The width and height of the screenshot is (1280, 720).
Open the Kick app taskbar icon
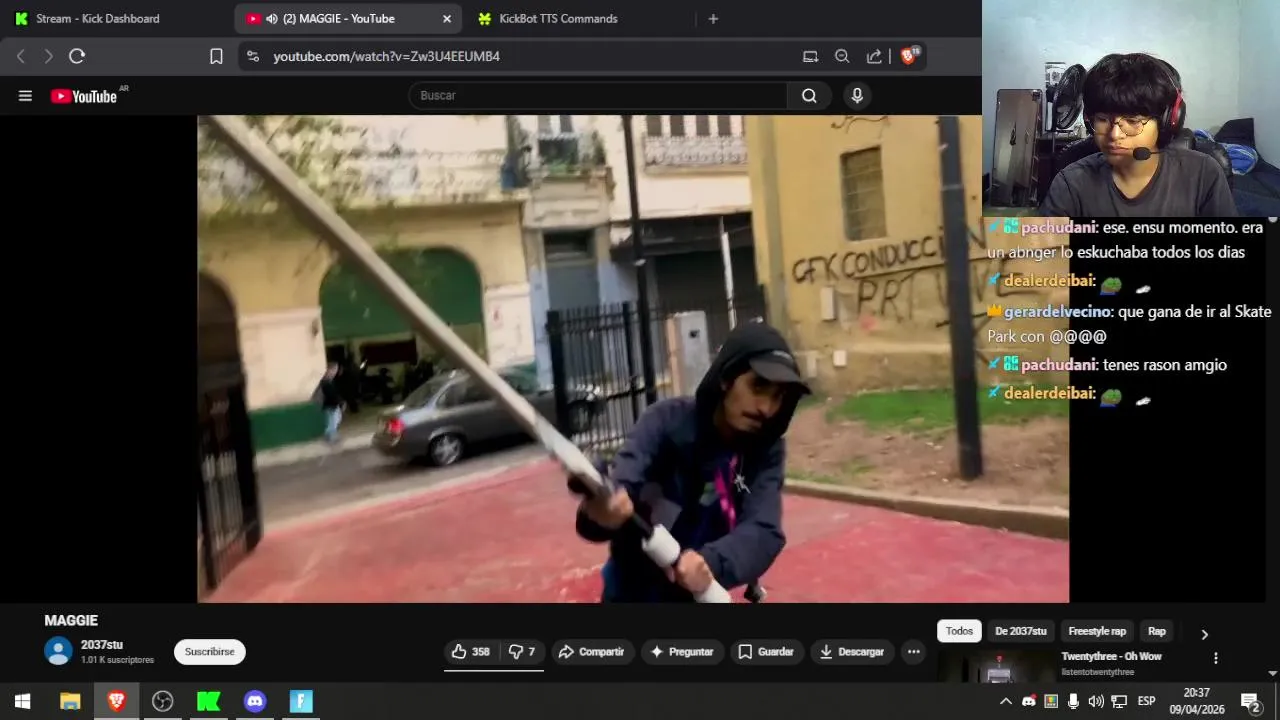tap(208, 702)
